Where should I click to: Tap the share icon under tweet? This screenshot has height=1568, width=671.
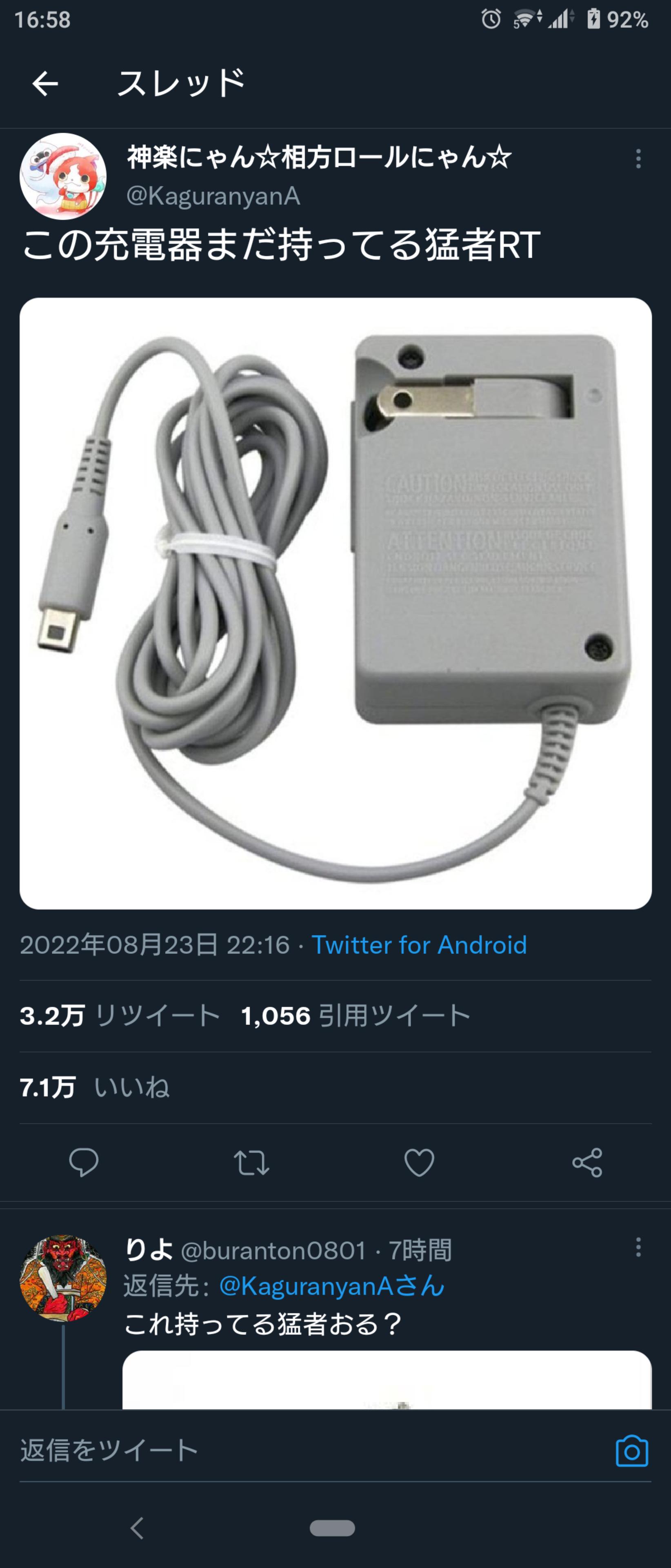(x=587, y=1163)
